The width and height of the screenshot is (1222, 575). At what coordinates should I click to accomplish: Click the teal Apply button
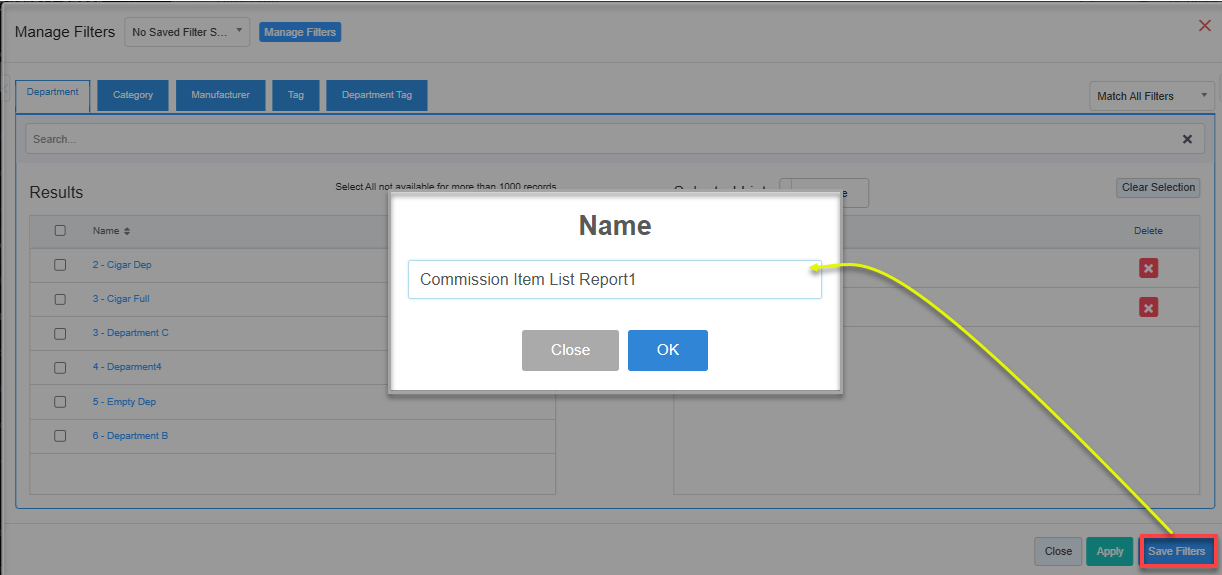click(x=1110, y=551)
